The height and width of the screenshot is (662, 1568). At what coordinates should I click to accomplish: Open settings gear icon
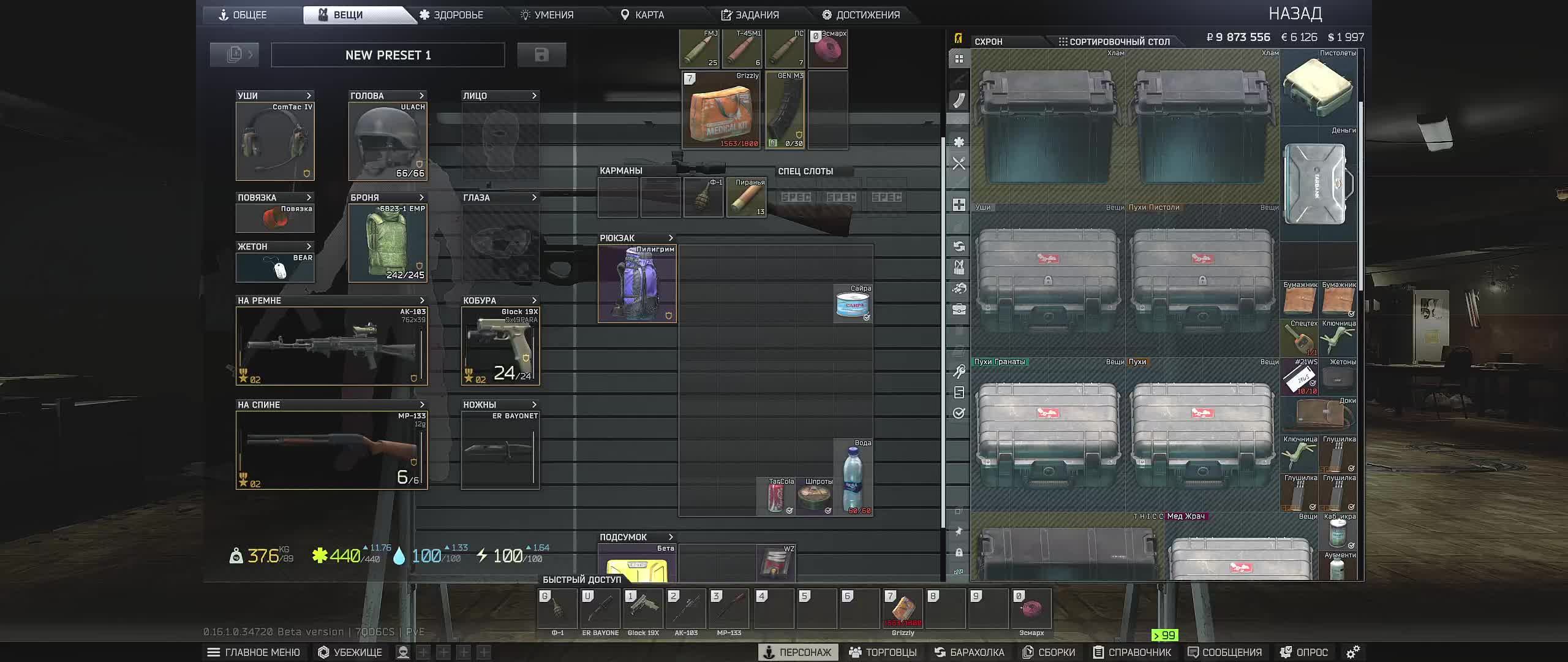coord(1353,652)
